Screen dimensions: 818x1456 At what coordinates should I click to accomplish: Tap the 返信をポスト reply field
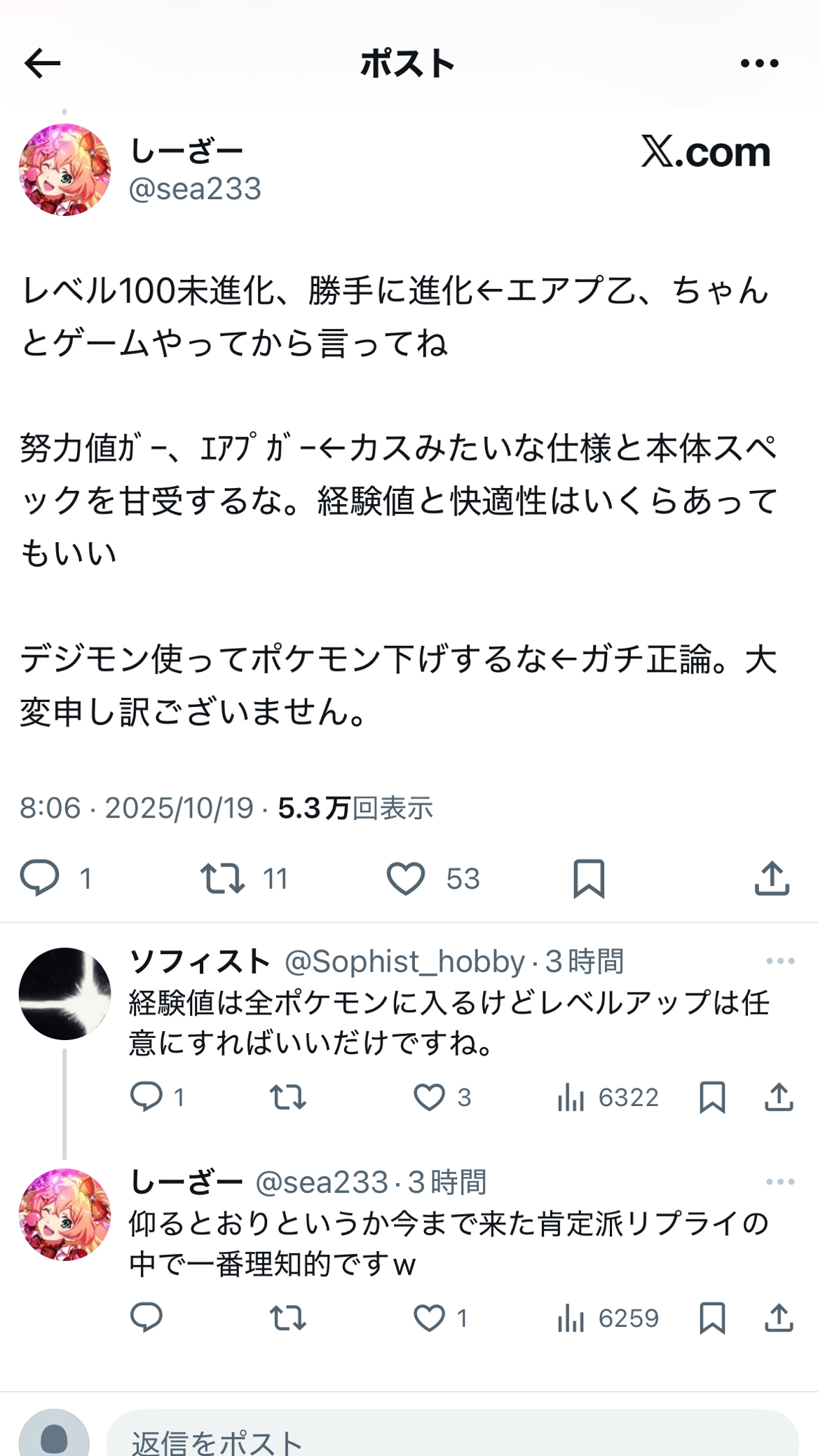(x=452, y=1438)
